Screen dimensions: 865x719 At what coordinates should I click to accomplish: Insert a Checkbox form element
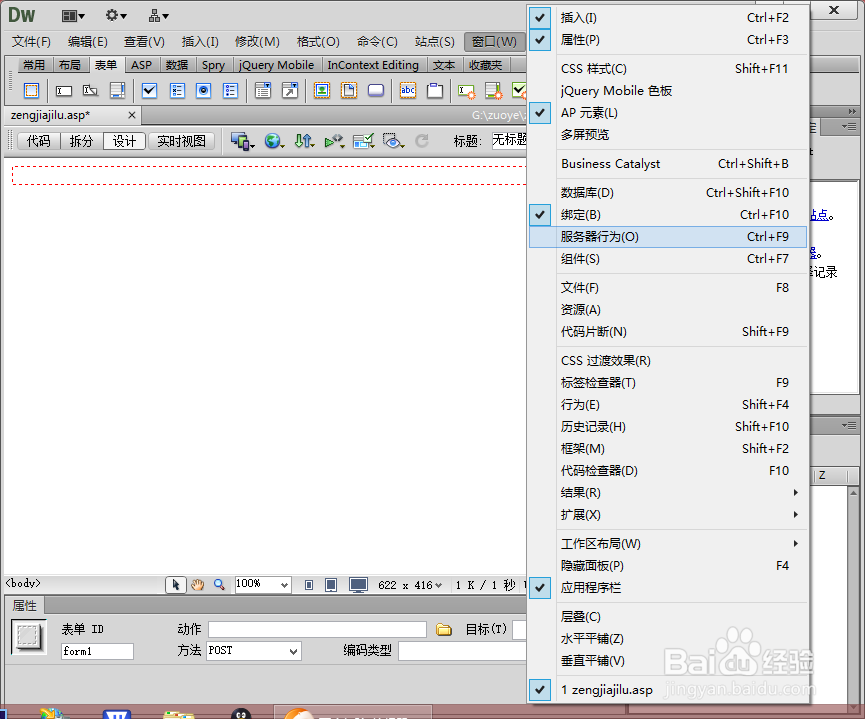pyautogui.click(x=149, y=90)
